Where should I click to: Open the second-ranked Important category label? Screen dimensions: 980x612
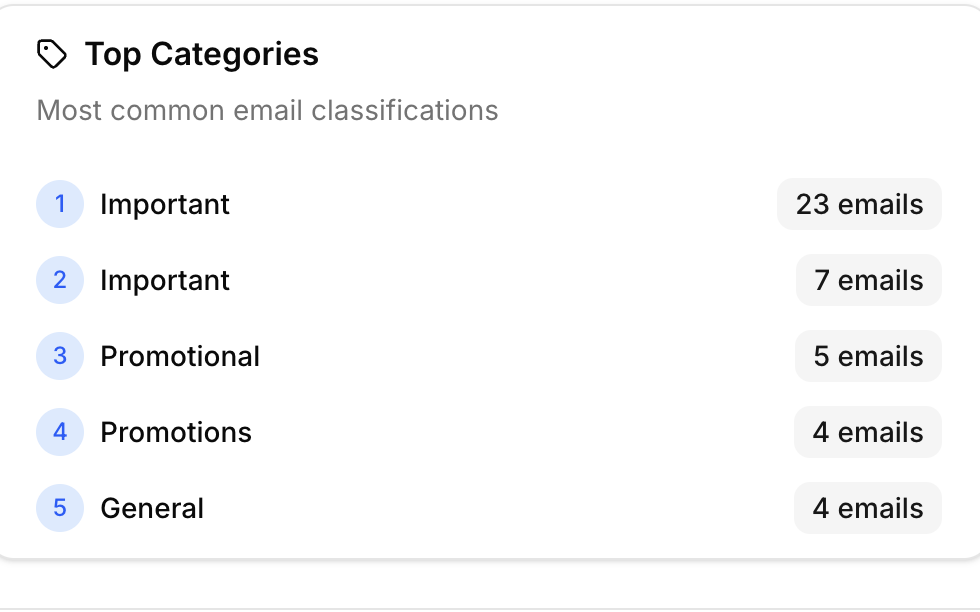click(x=165, y=280)
